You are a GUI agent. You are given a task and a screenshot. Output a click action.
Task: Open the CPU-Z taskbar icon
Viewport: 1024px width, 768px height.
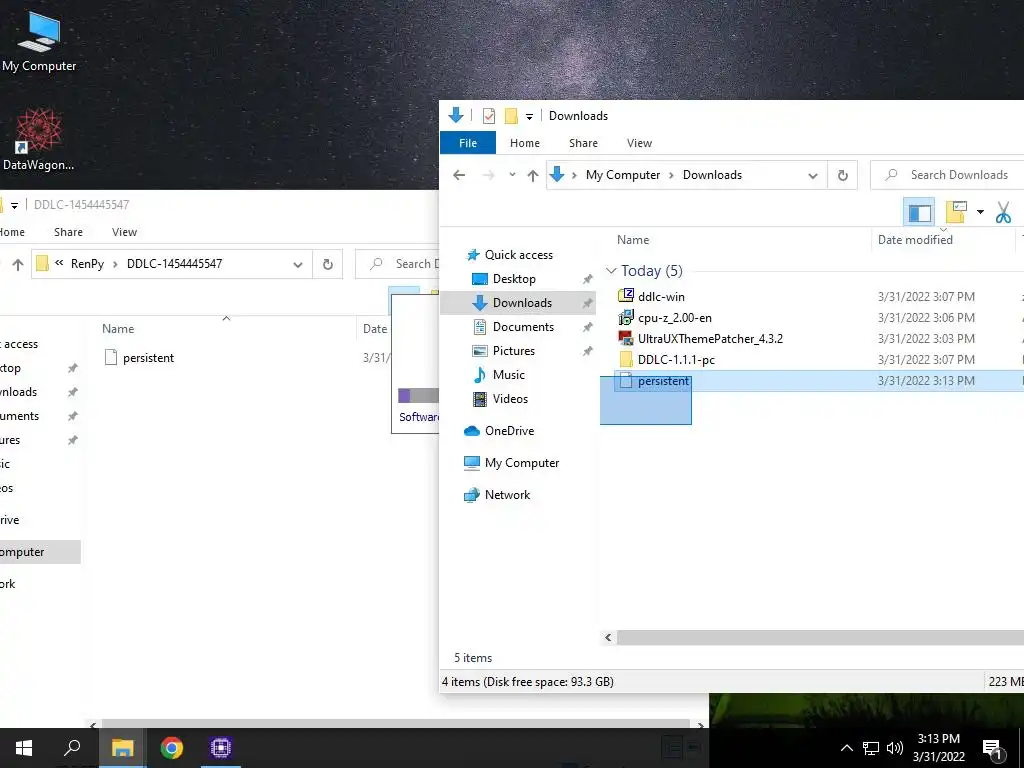point(221,748)
